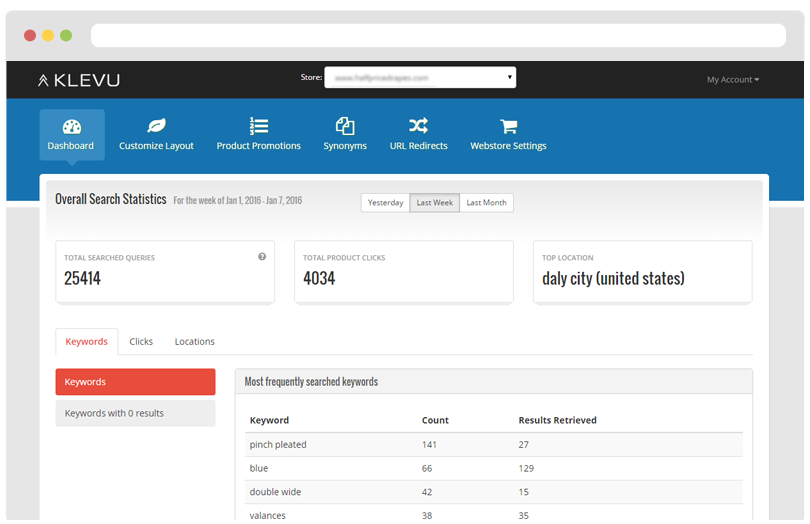Open the Synonyms copy icon

[345, 126]
